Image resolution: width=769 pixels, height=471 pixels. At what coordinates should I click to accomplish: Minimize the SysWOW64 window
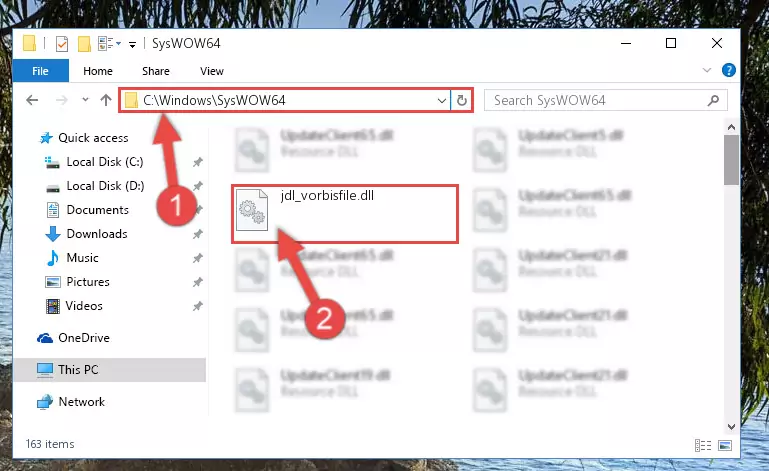[x=626, y=43]
